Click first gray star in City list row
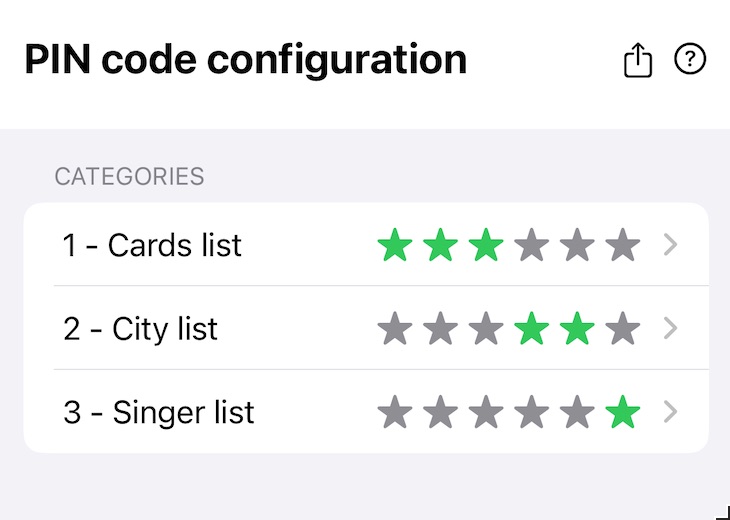The height and width of the screenshot is (520, 730). (395, 328)
